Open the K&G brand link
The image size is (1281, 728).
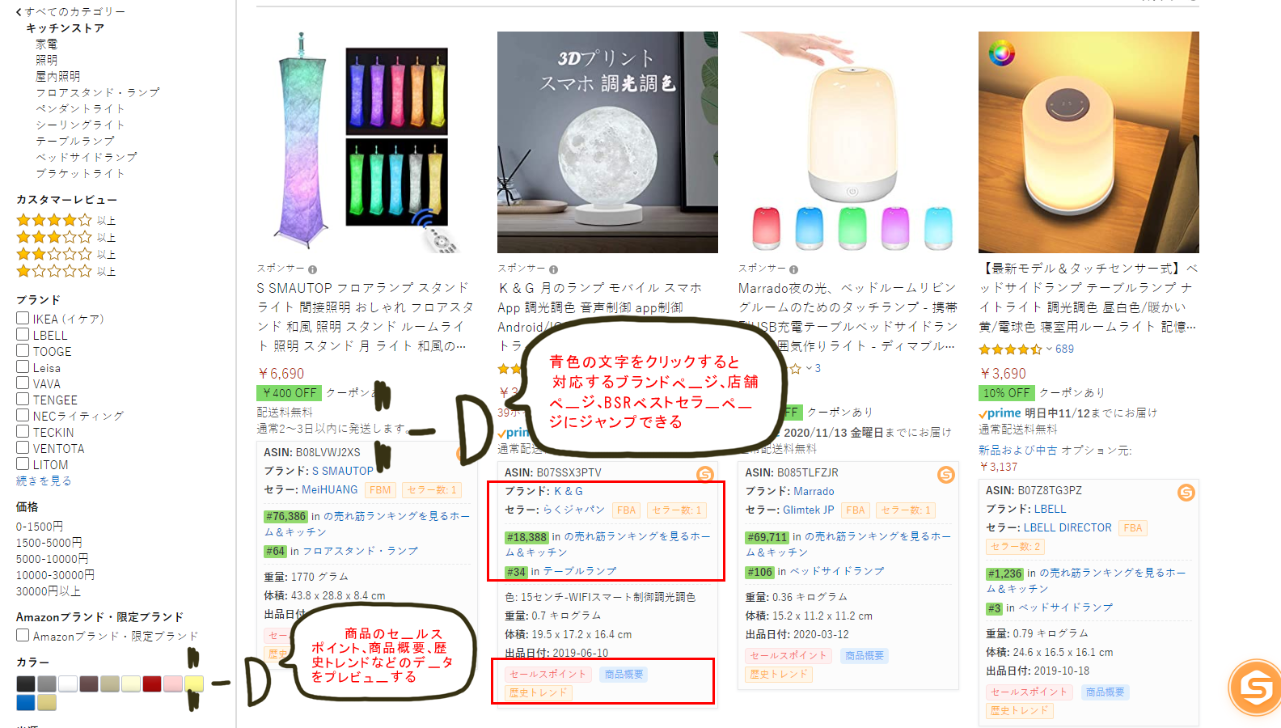[x=568, y=491]
